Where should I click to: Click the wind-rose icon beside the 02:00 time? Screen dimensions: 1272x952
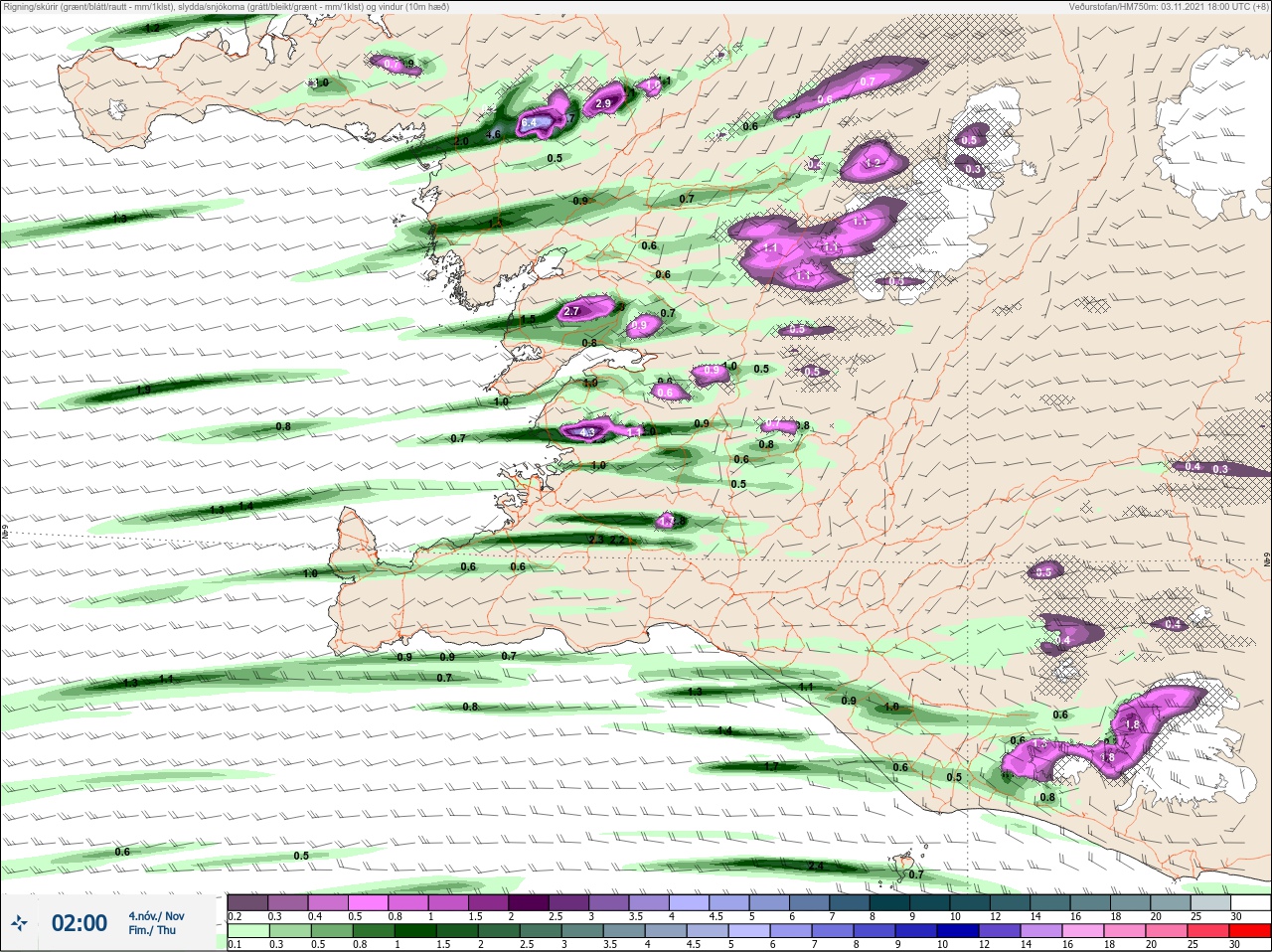(19, 924)
